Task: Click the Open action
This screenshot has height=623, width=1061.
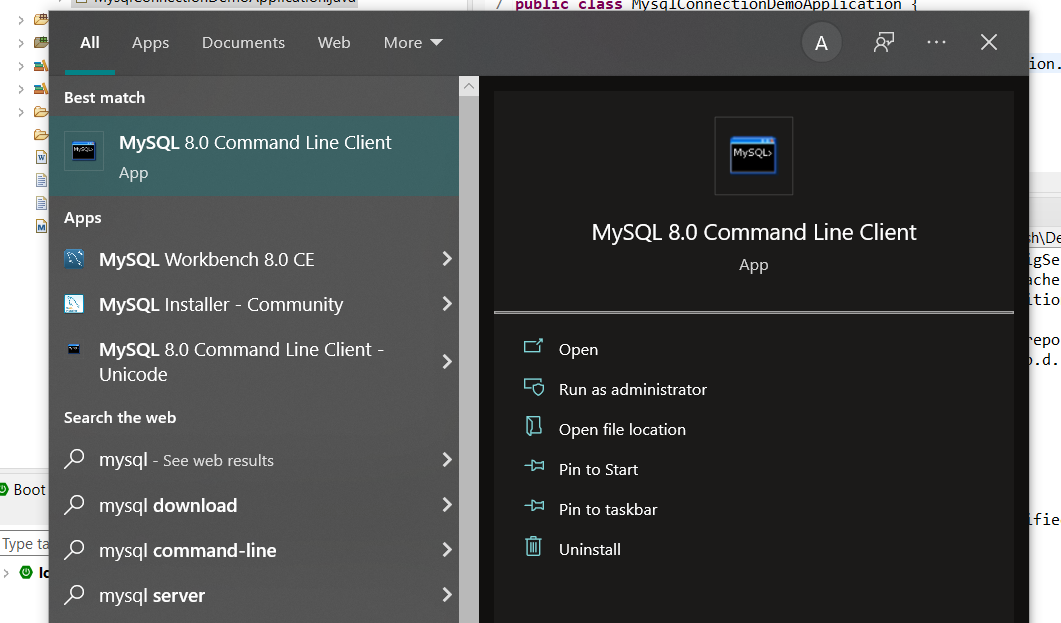Action: coord(578,350)
